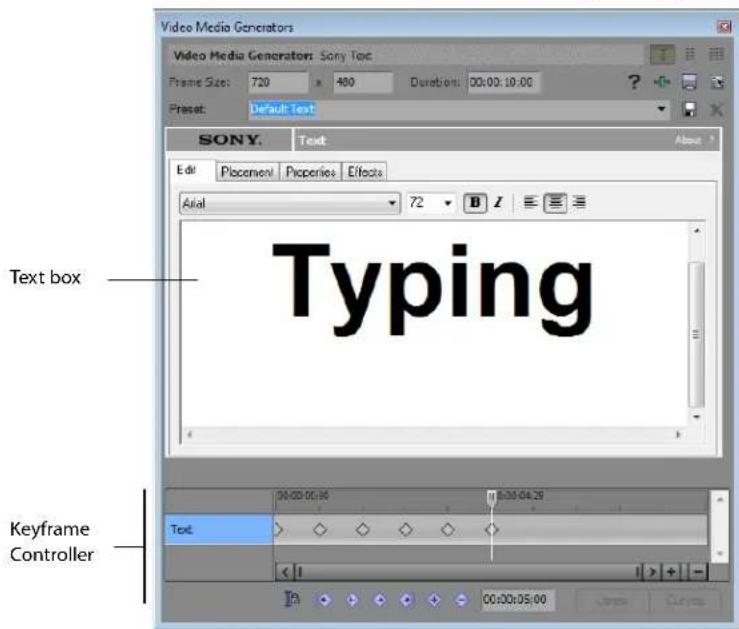The image size is (739, 629).
Task: Click the dimmed Lanes button
Action: pyautogui.click(x=612, y=601)
